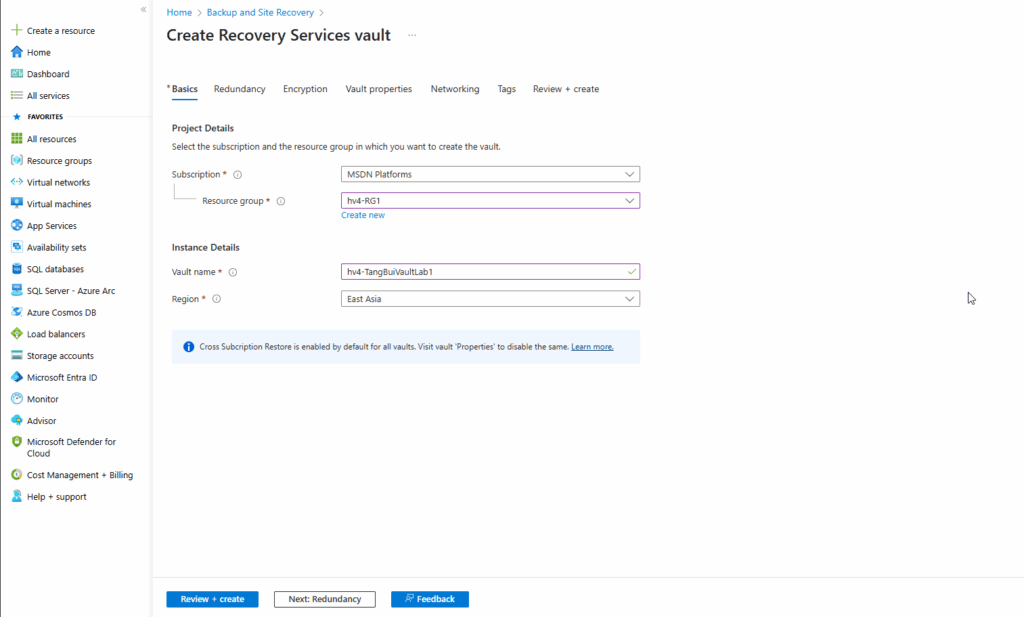Open the Resource group dropdown

click(x=490, y=200)
